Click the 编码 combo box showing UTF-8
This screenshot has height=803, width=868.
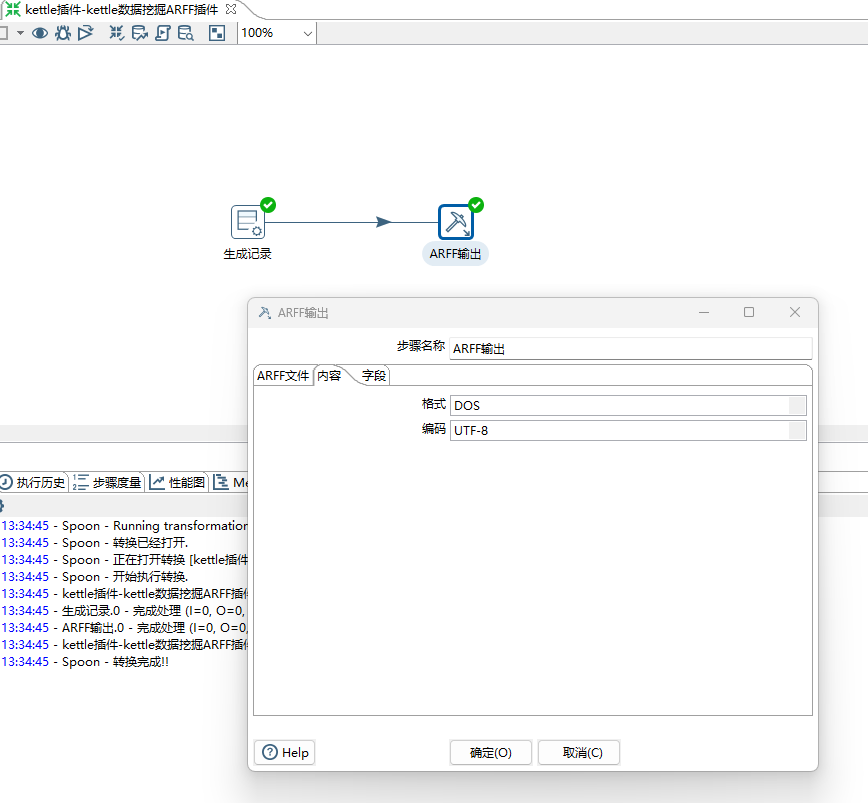click(628, 431)
